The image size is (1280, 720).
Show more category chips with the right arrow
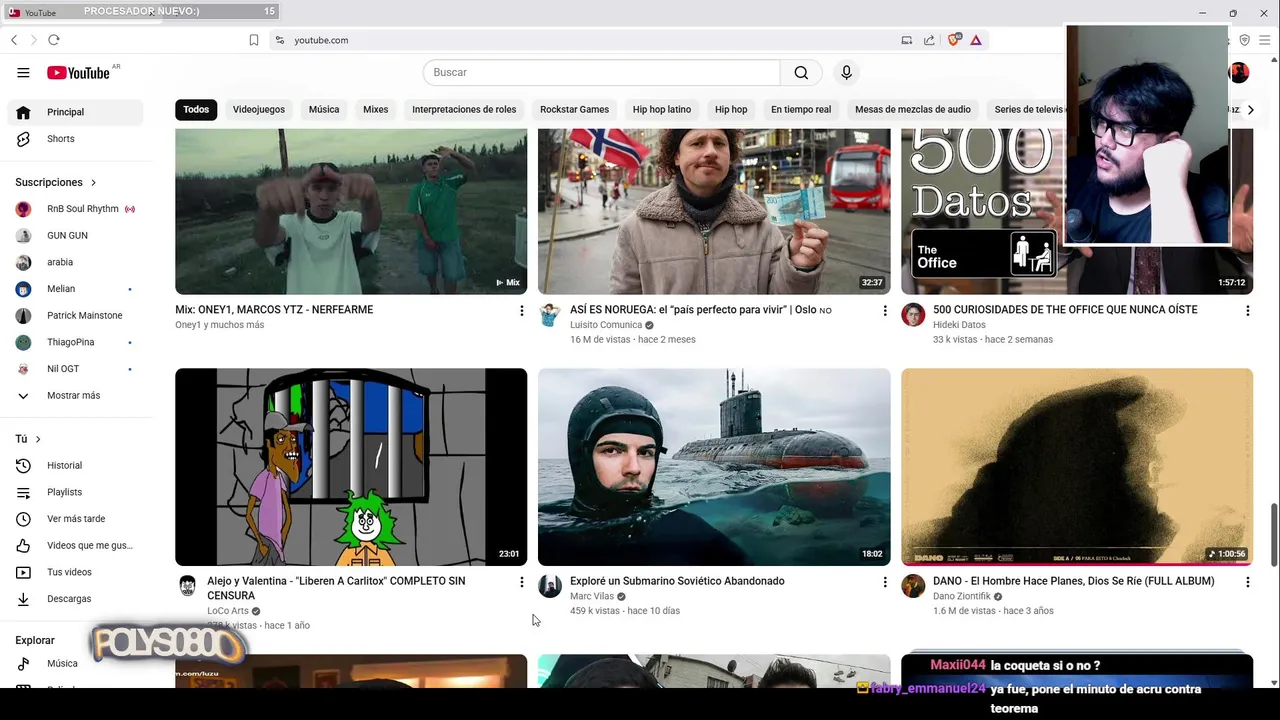[x=1249, y=109]
